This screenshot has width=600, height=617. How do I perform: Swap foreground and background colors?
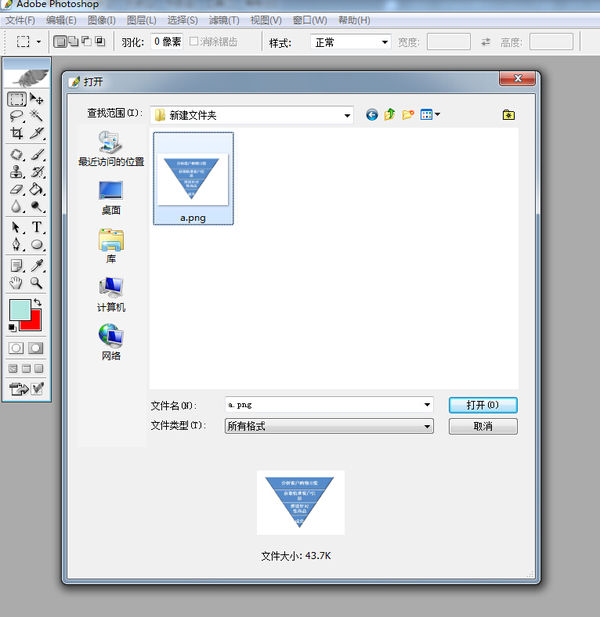coord(37,303)
